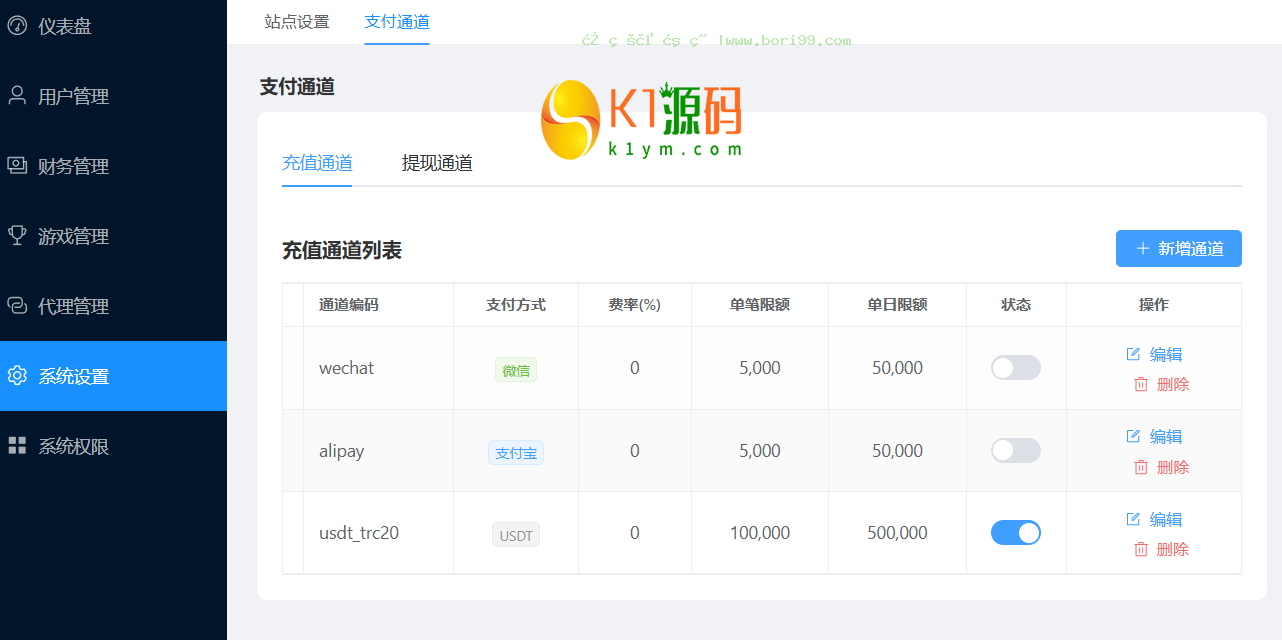This screenshot has height=640, width=1282.
Task: Select the 充值通道 sub-tab
Action: coord(317,163)
